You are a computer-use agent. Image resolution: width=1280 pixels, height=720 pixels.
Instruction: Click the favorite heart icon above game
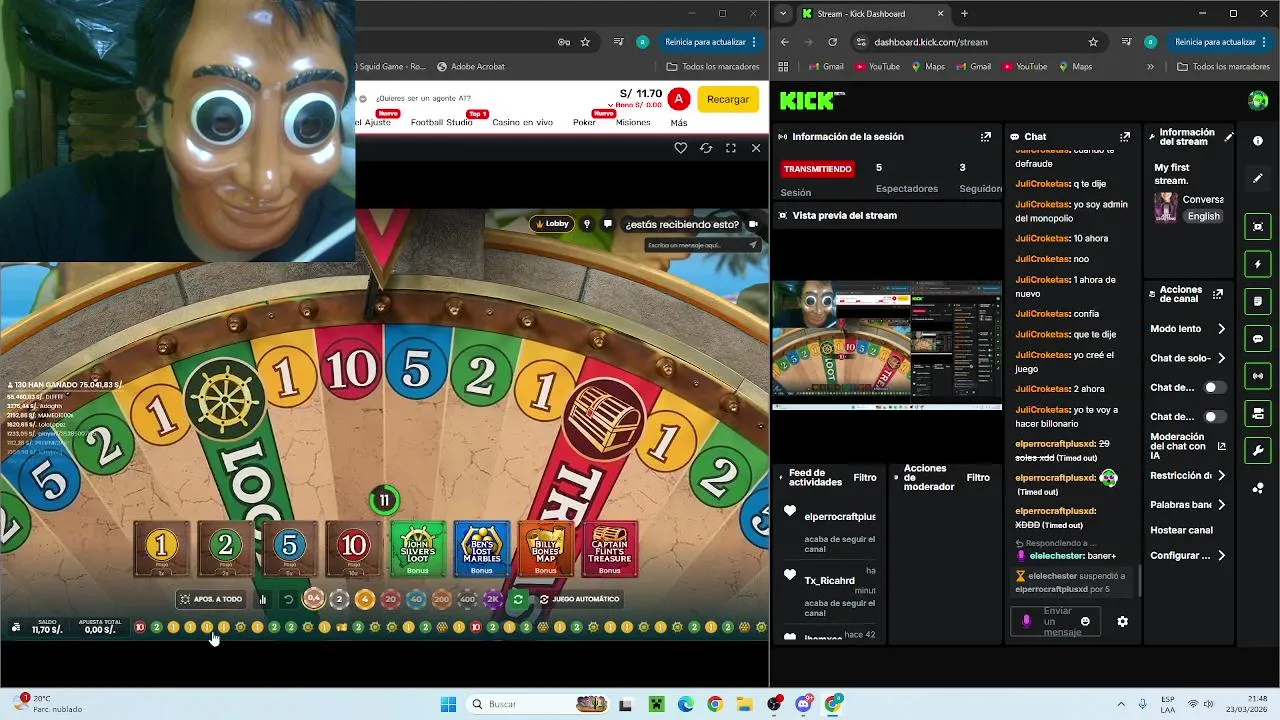680,148
